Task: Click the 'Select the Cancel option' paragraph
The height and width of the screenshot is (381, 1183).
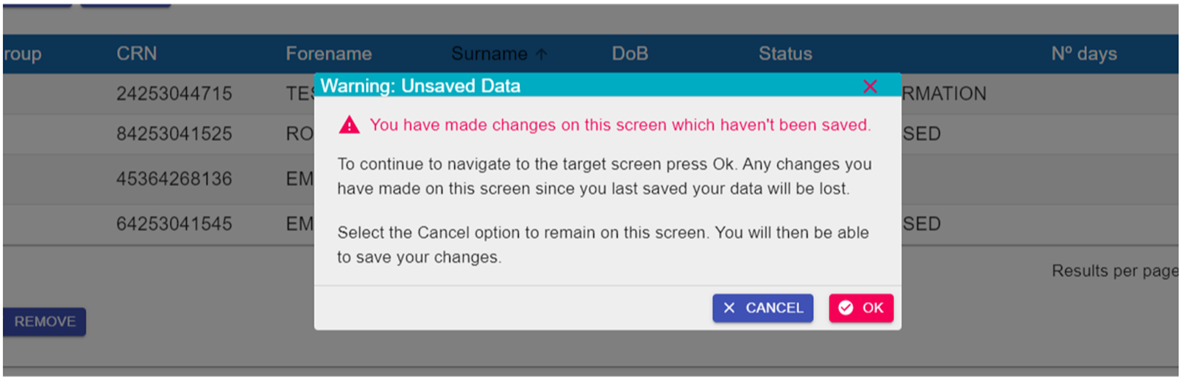Action: (603, 245)
